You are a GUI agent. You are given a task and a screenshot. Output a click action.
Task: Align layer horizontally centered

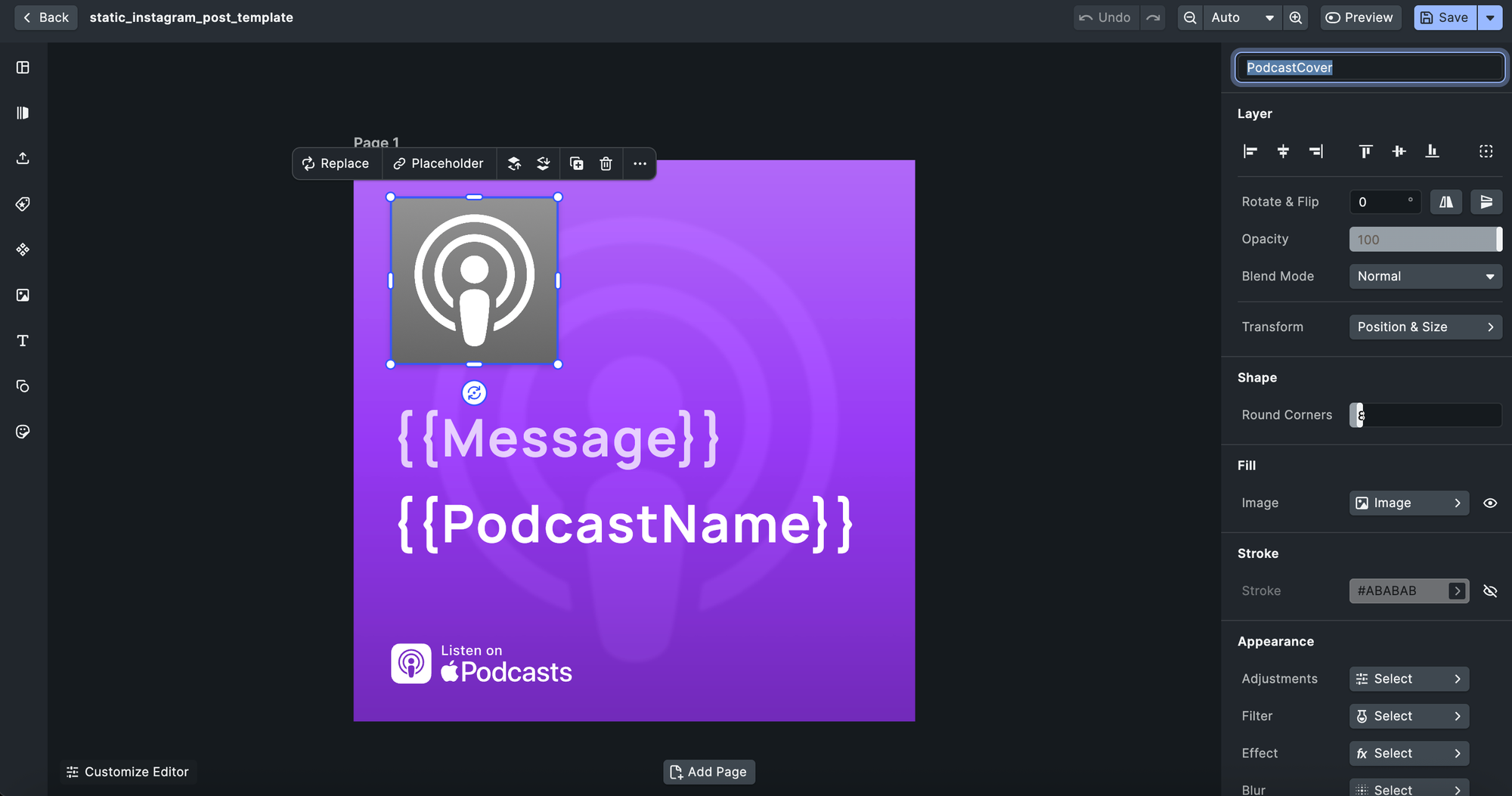click(1283, 151)
